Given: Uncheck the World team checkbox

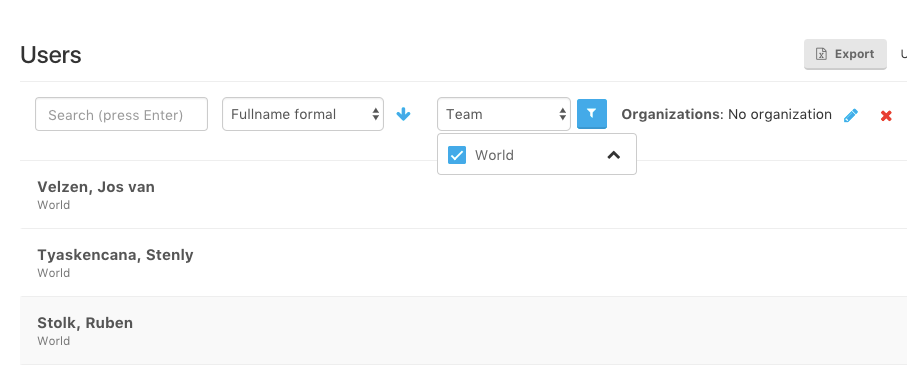Looking at the screenshot, I should coord(457,155).
